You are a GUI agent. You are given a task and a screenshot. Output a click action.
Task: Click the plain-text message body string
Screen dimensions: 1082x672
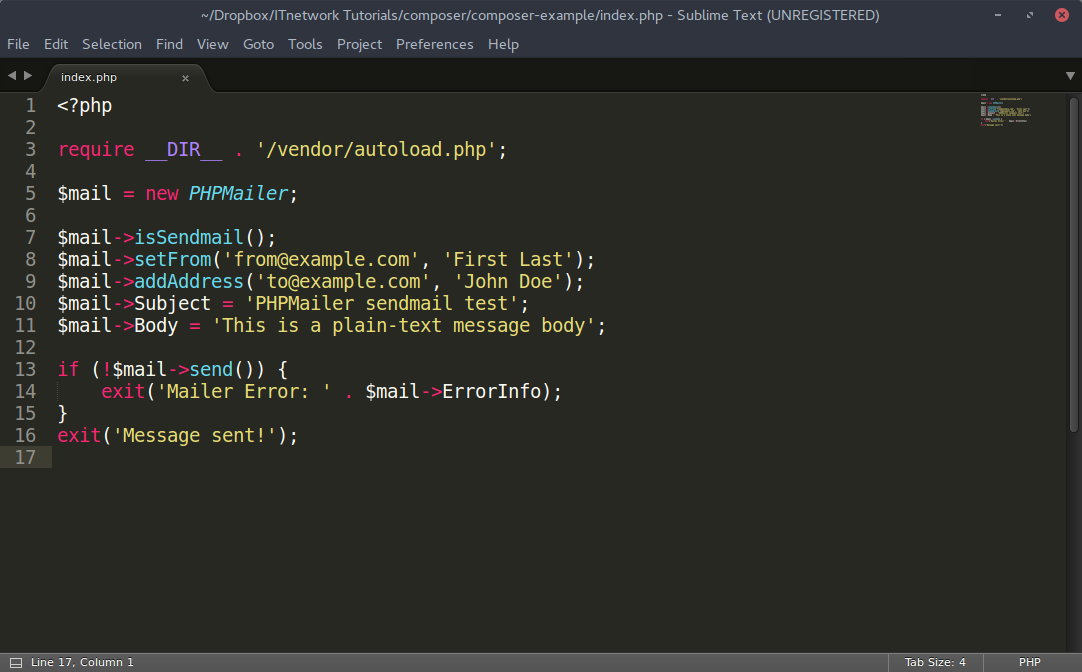click(404, 326)
